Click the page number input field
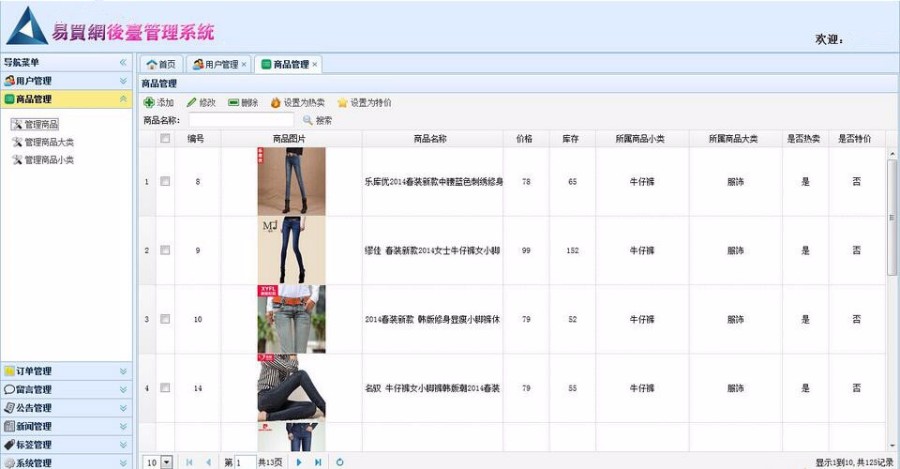This screenshot has height=469, width=900. click(245, 463)
